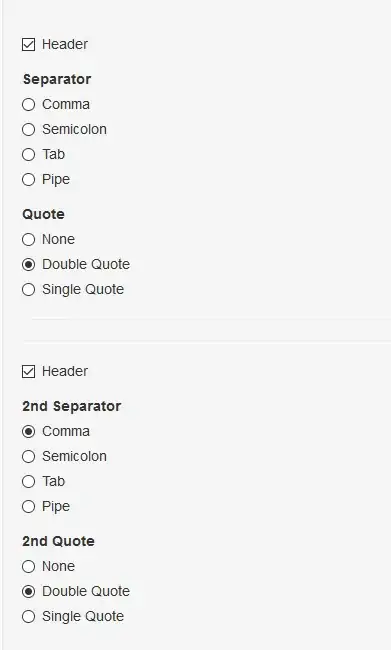391x650 pixels.
Task: Click the first Header label text
Action: tap(65, 44)
